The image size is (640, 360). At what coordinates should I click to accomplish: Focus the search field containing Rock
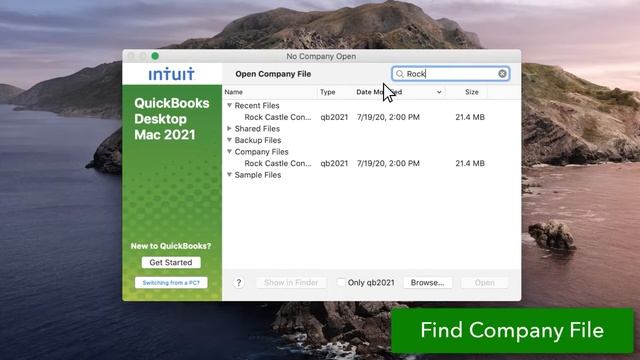point(451,73)
